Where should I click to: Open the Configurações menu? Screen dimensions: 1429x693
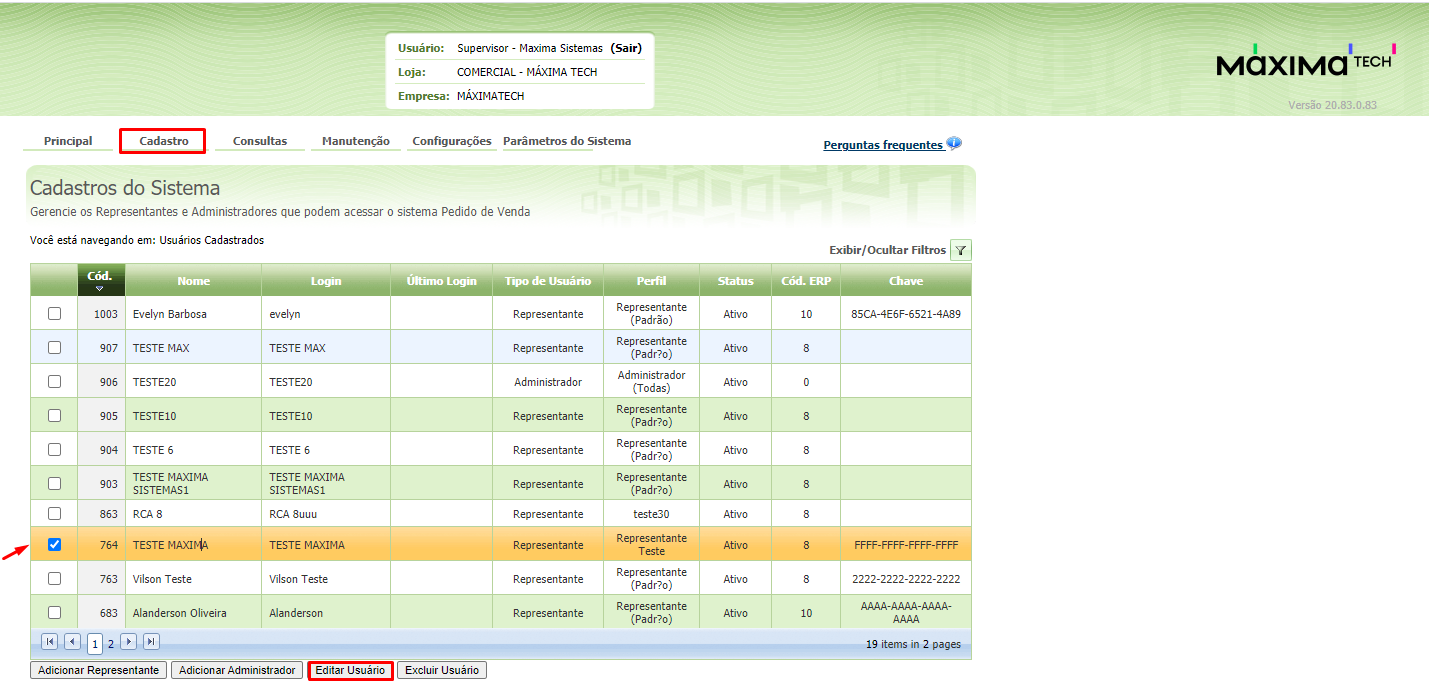tap(452, 141)
